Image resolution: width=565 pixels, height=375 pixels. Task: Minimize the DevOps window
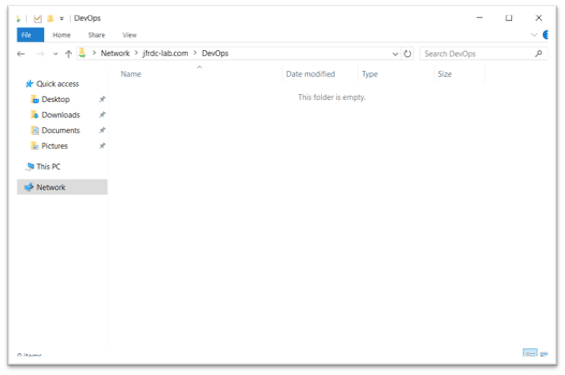[x=479, y=18]
